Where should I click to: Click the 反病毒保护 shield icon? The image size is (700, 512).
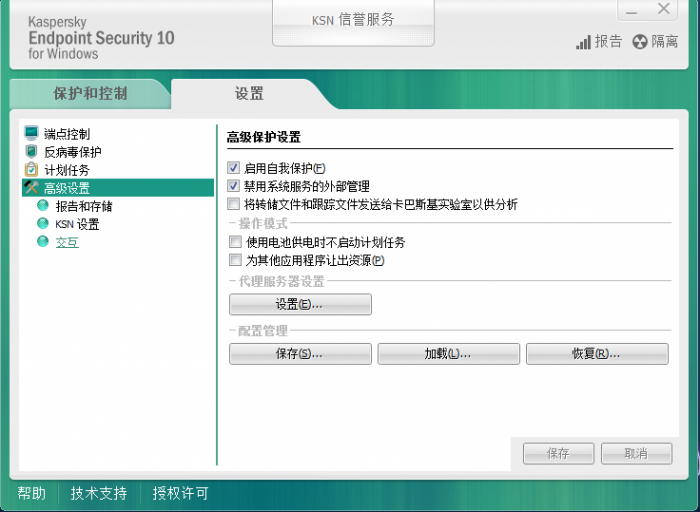(31, 151)
